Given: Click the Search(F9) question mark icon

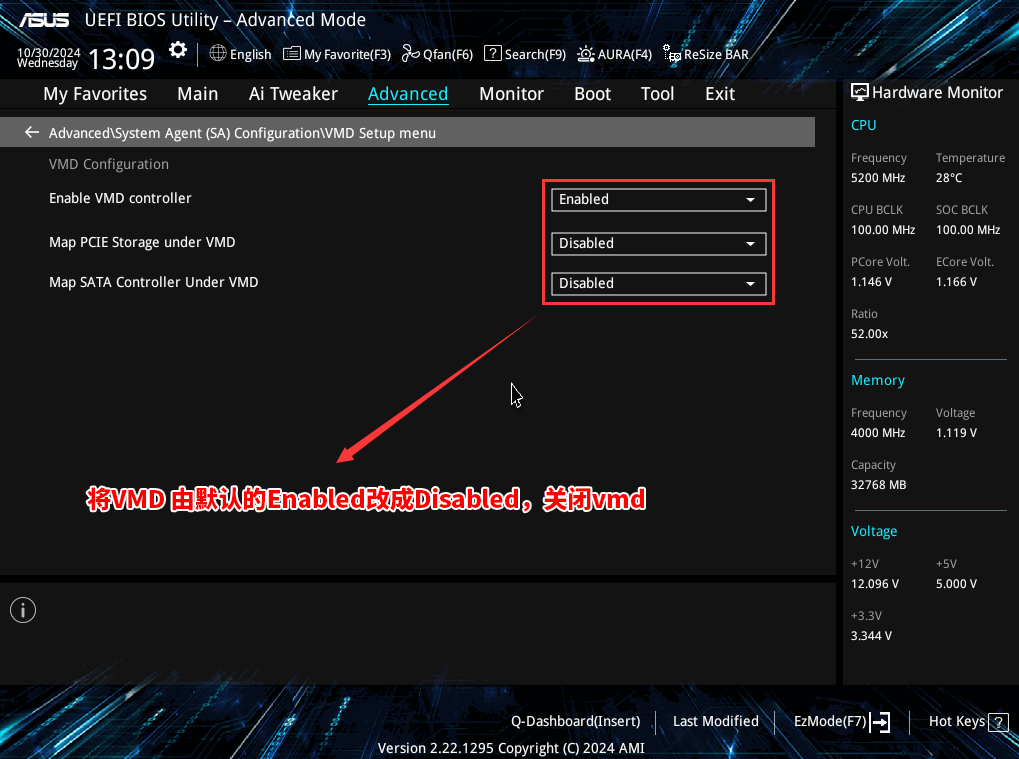Looking at the screenshot, I should 493,53.
